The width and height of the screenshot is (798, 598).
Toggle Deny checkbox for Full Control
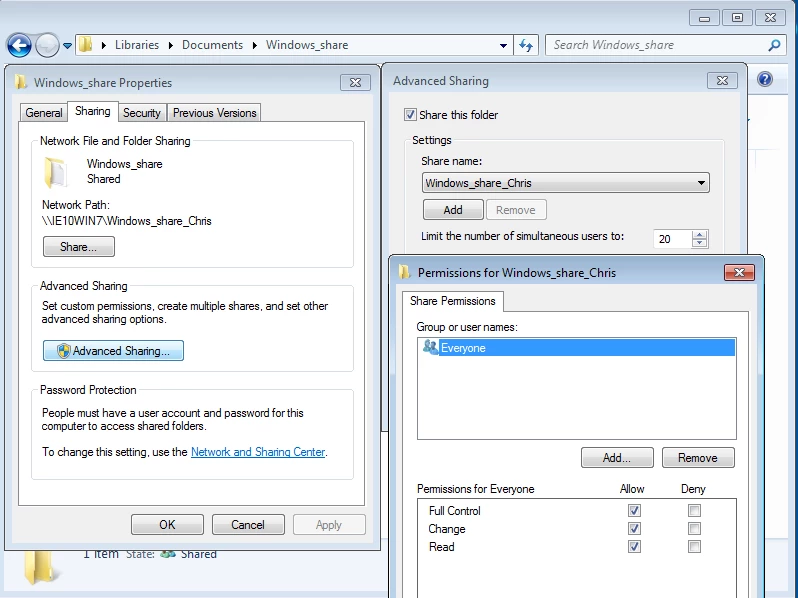pyautogui.click(x=694, y=510)
